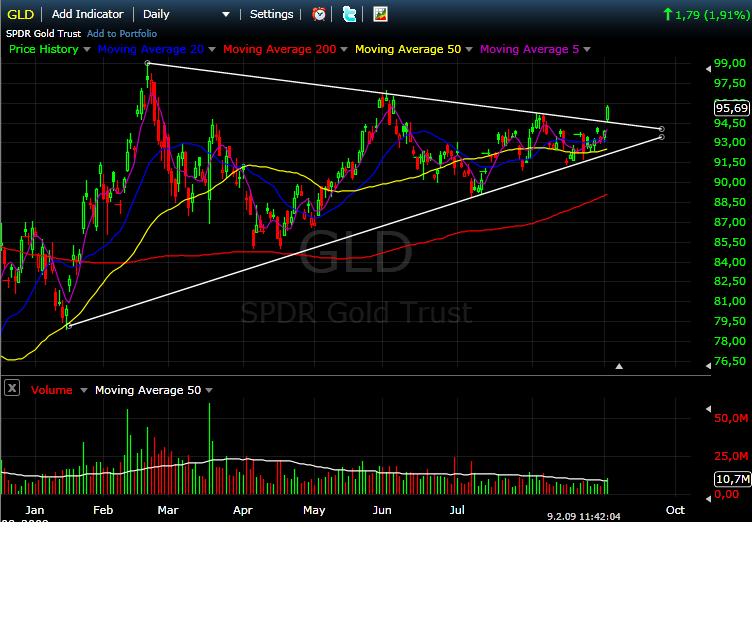Click the Oct month label
This screenshot has height=640, width=752.
click(x=675, y=510)
